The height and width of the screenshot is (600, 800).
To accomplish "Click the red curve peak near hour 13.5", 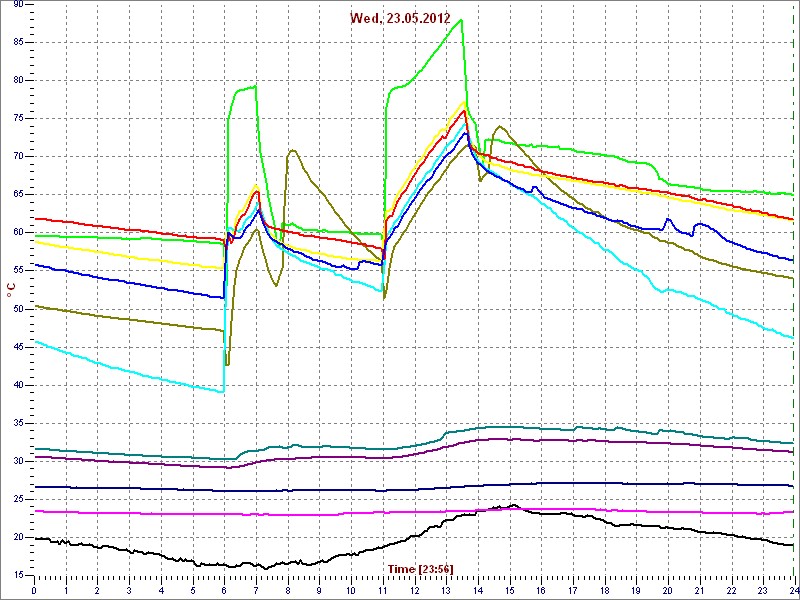I will [464, 110].
